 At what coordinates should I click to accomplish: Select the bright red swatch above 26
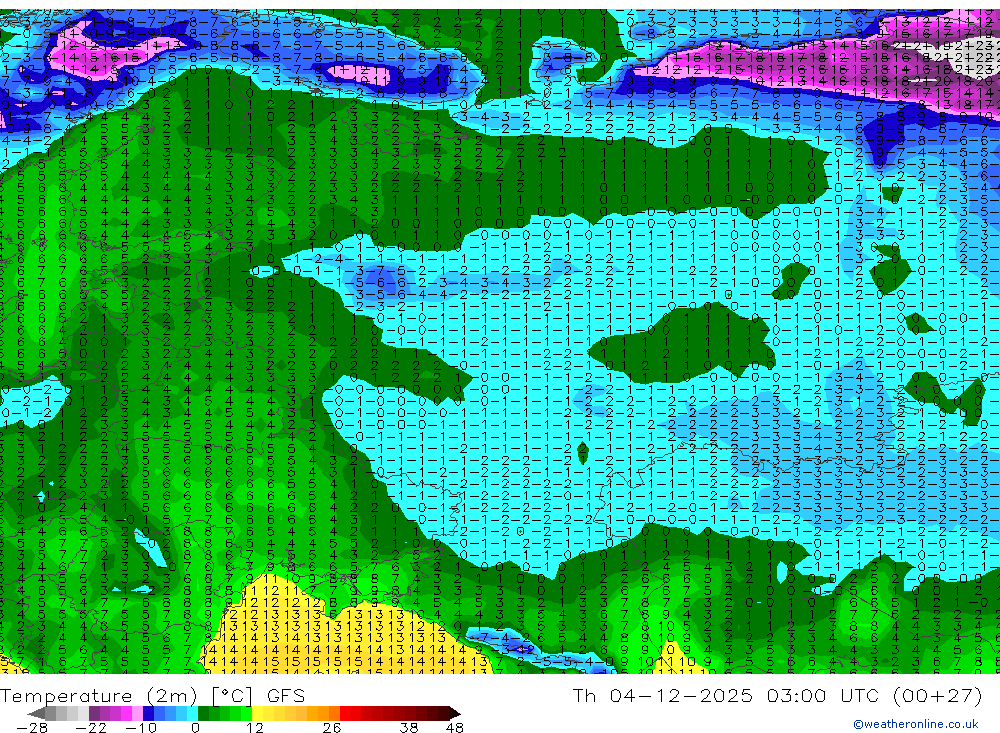point(345,713)
